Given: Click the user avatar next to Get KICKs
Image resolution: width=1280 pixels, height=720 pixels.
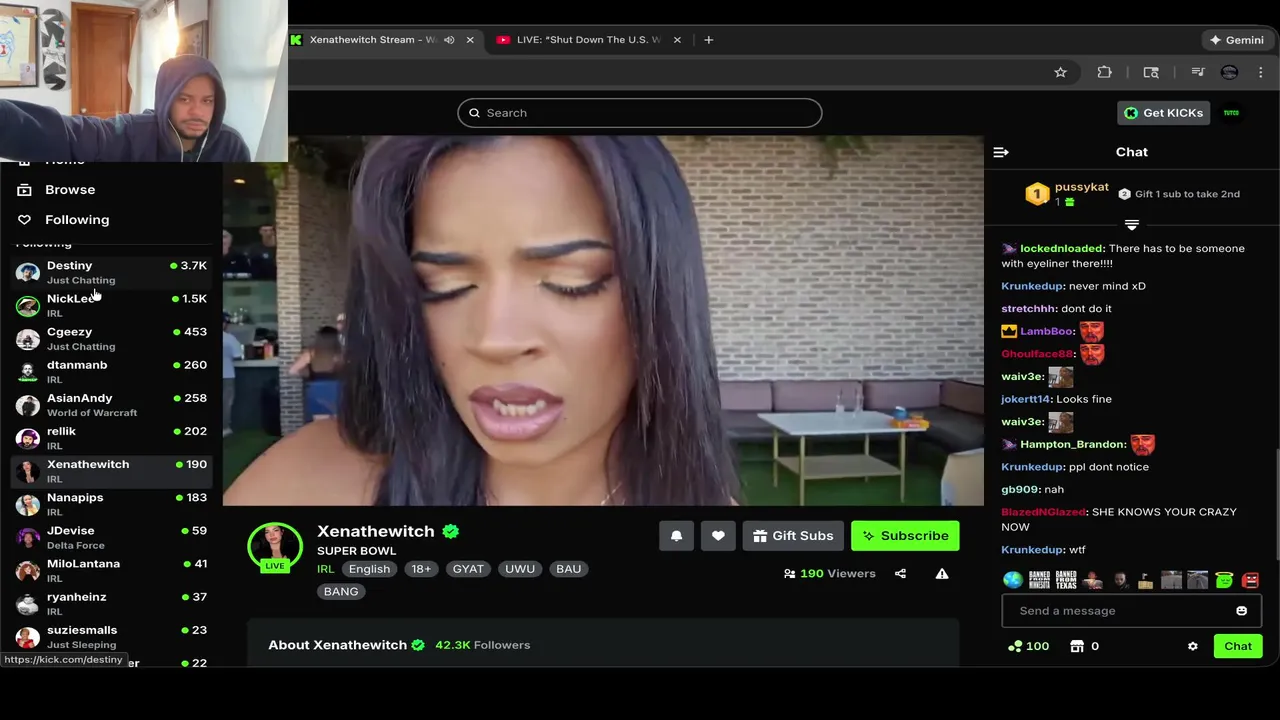Looking at the screenshot, I should [x=1231, y=113].
